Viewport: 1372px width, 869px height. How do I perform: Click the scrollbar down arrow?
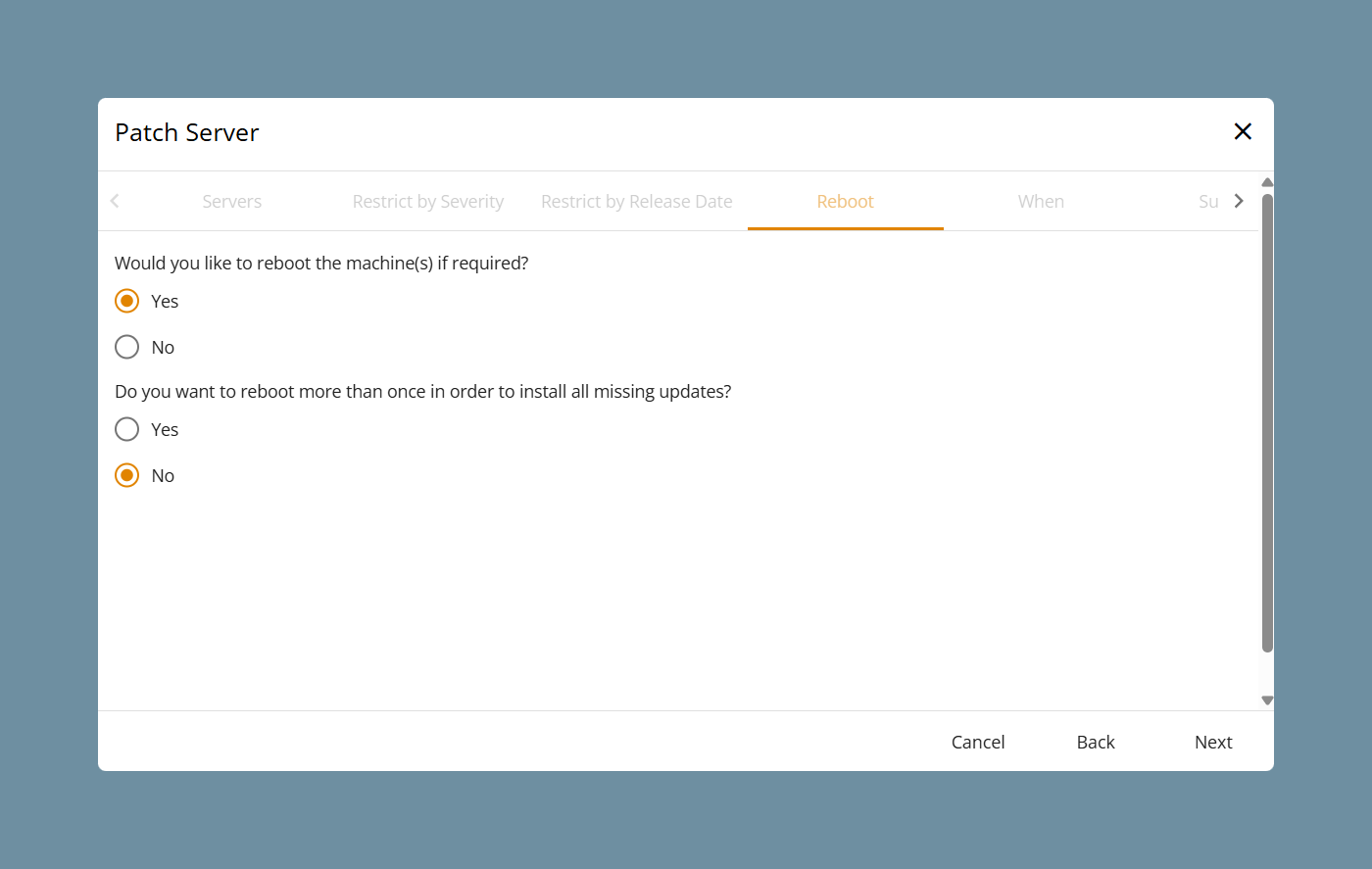1267,700
